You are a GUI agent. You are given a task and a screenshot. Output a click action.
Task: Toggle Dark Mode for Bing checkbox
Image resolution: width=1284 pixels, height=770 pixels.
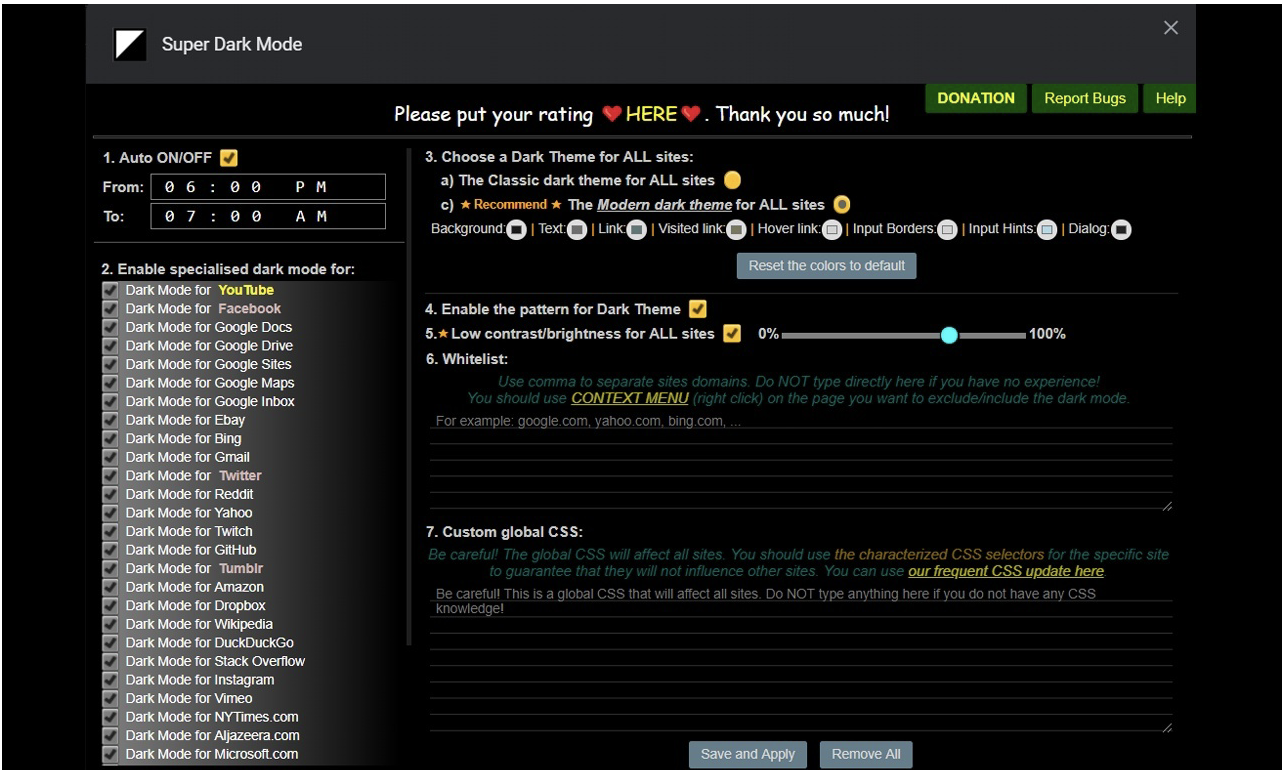pyautogui.click(x=111, y=438)
